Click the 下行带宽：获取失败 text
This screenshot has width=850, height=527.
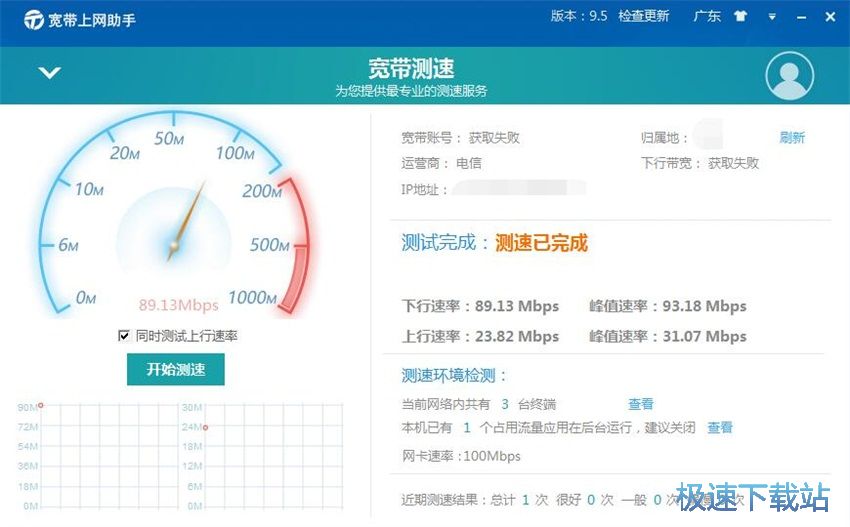click(x=700, y=163)
